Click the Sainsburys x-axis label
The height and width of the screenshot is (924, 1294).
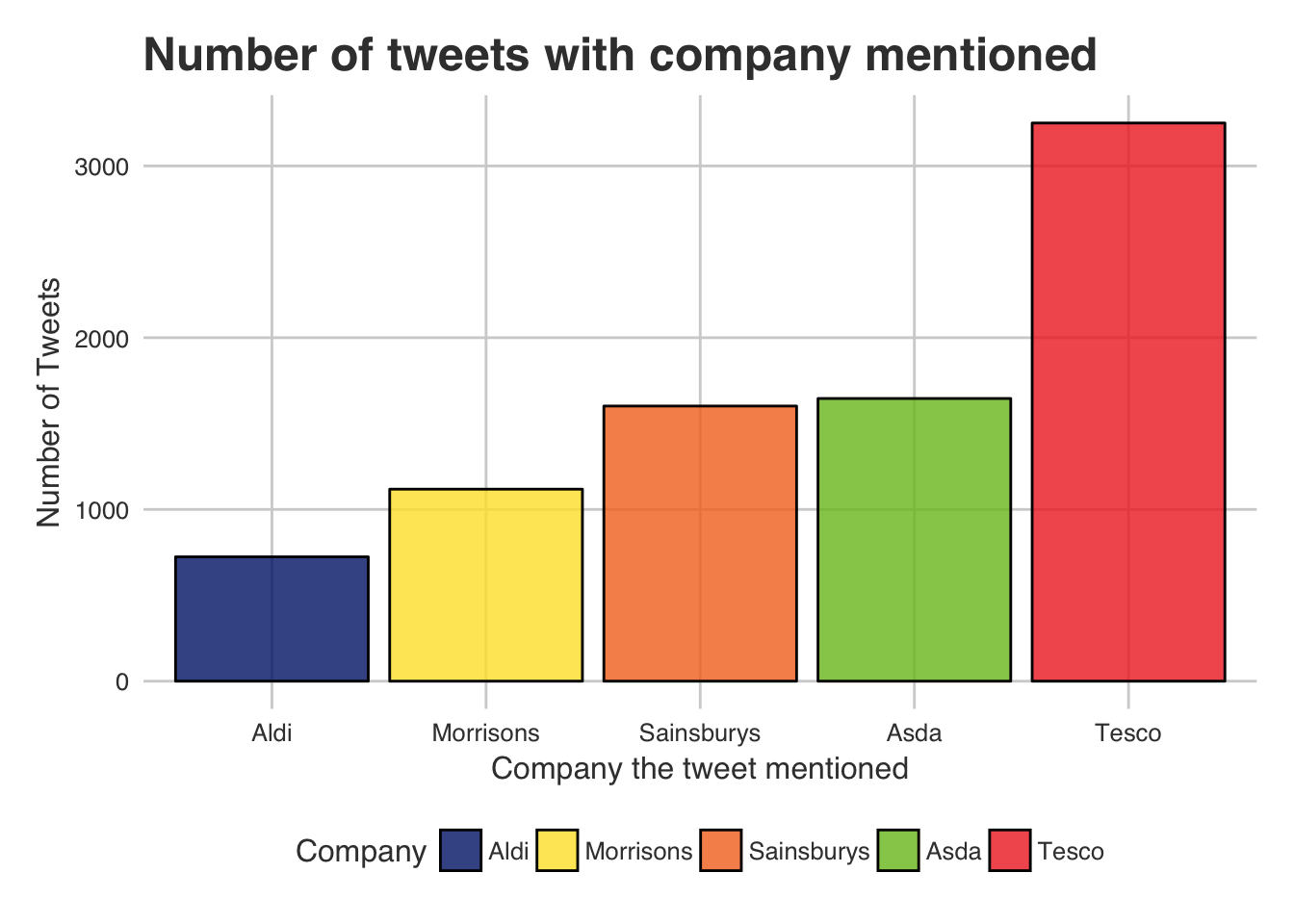(700, 733)
